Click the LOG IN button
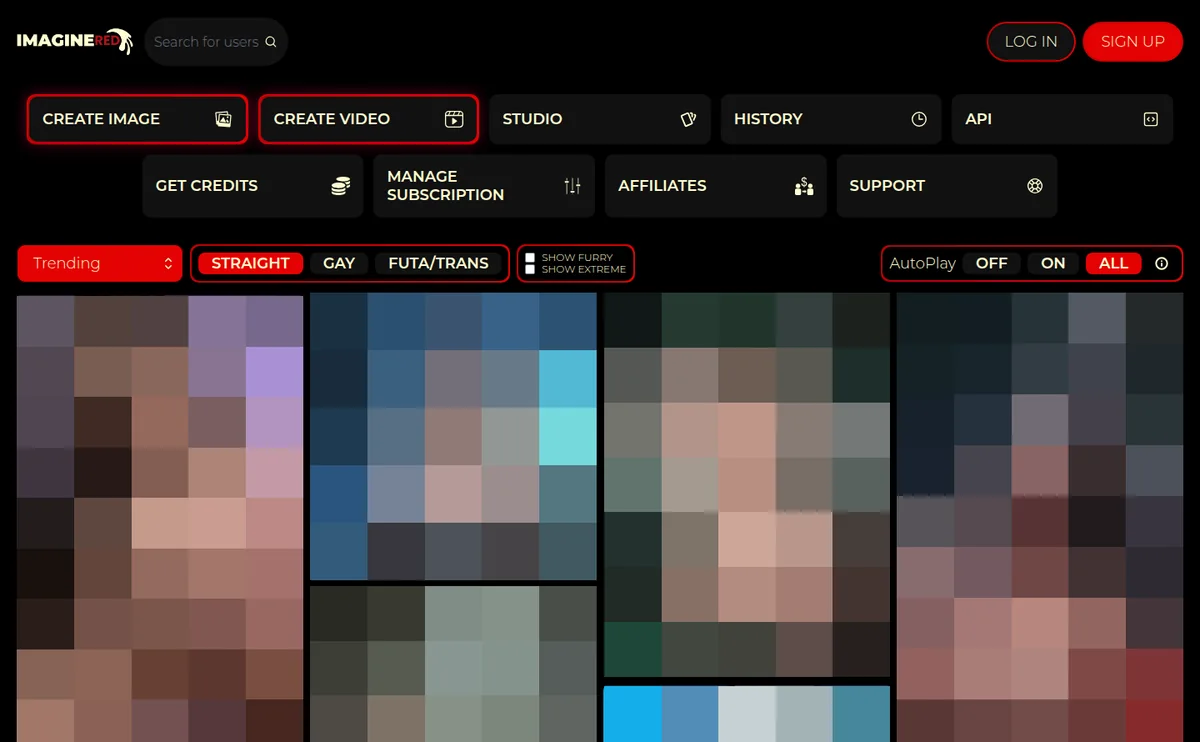Image resolution: width=1200 pixels, height=742 pixels. (1031, 42)
